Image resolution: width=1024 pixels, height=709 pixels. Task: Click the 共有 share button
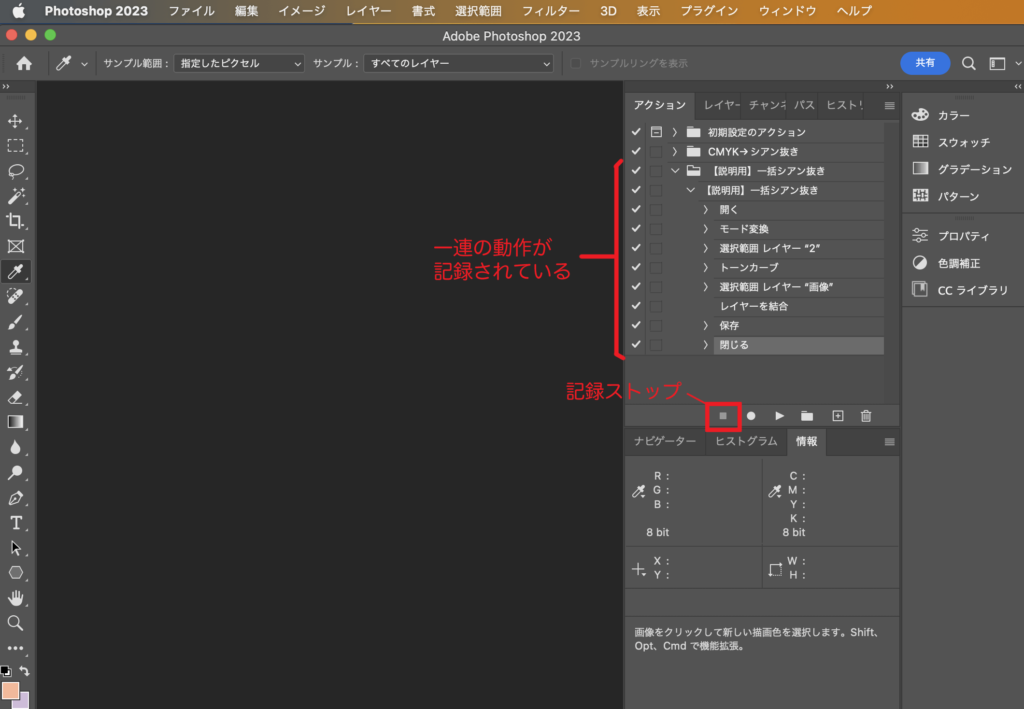[925, 63]
